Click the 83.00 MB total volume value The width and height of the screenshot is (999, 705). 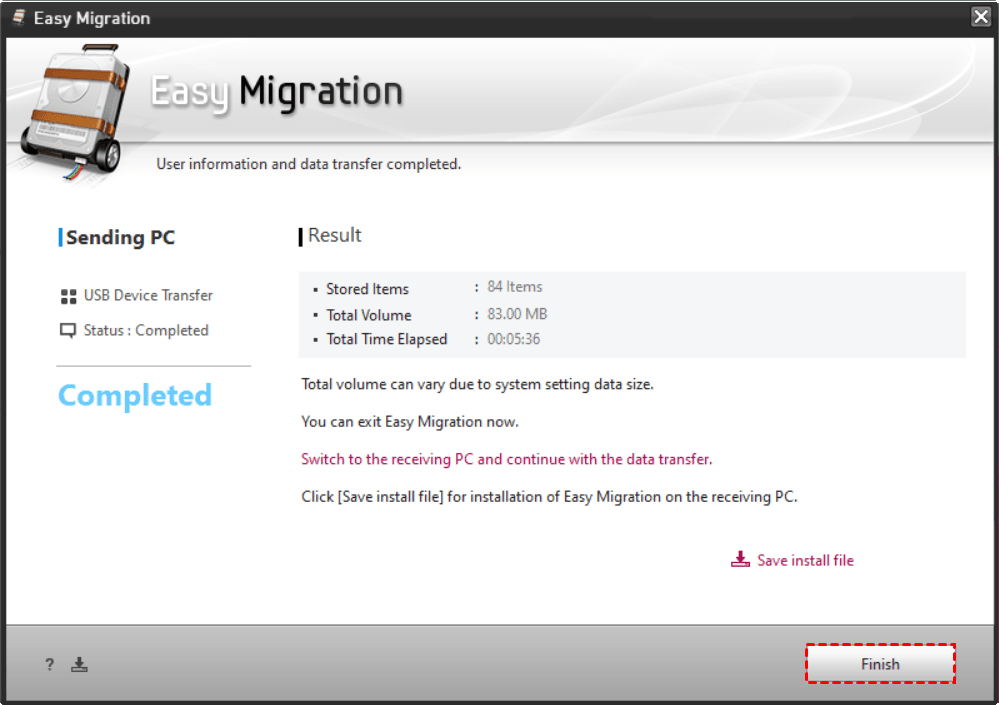coord(517,314)
